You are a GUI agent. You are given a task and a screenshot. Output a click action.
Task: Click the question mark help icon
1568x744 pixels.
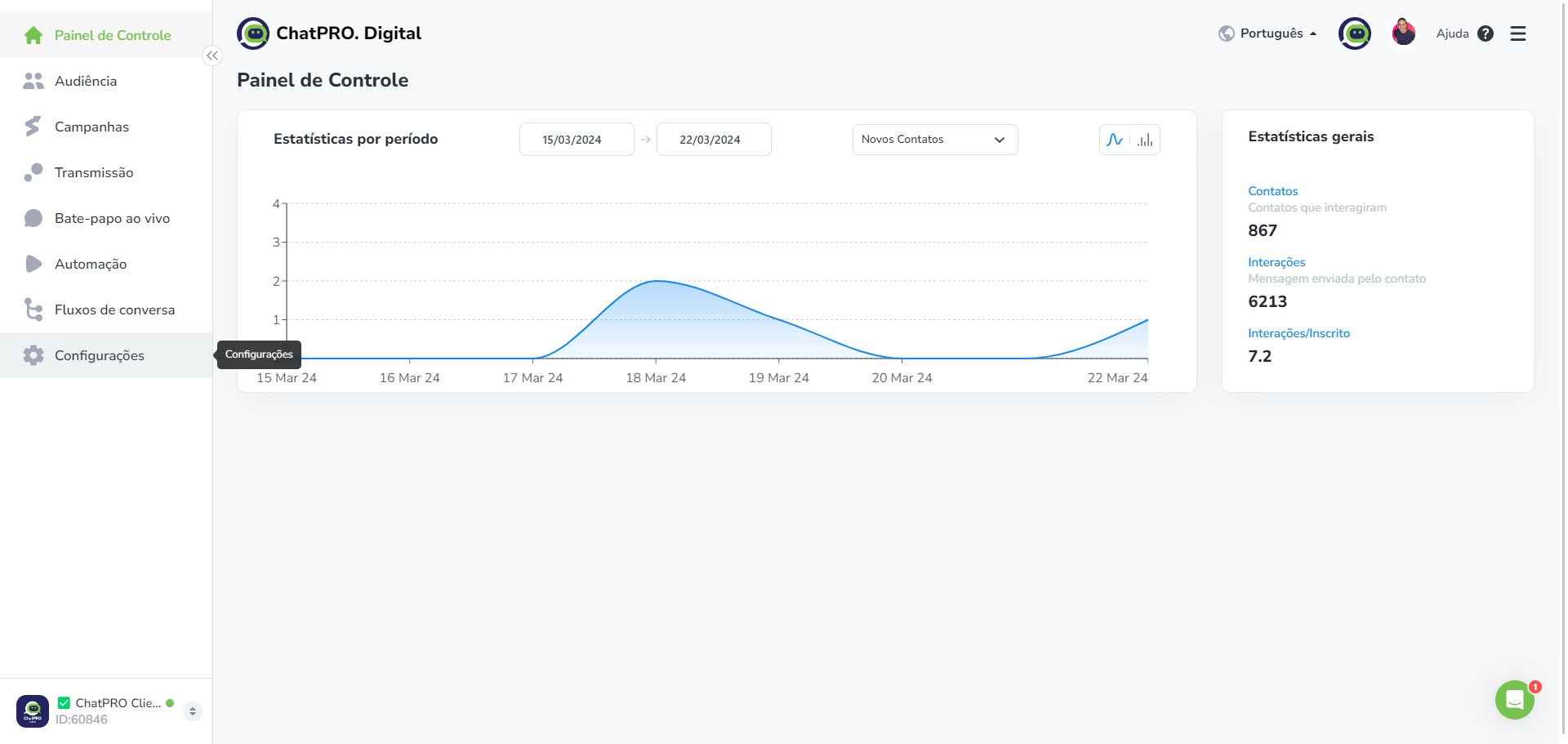tap(1486, 33)
